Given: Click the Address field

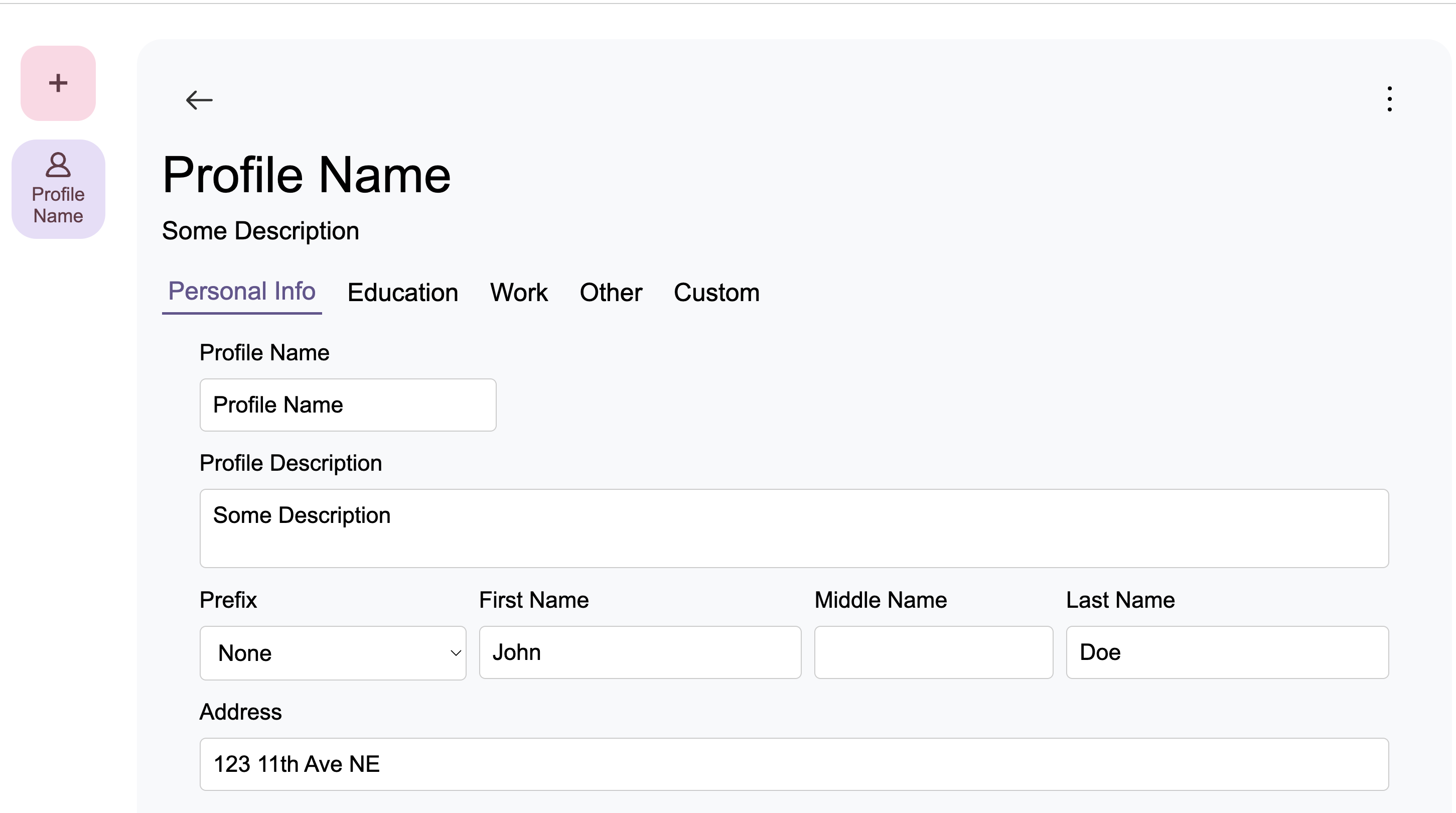Looking at the screenshot, I should (x=794, y=764).
